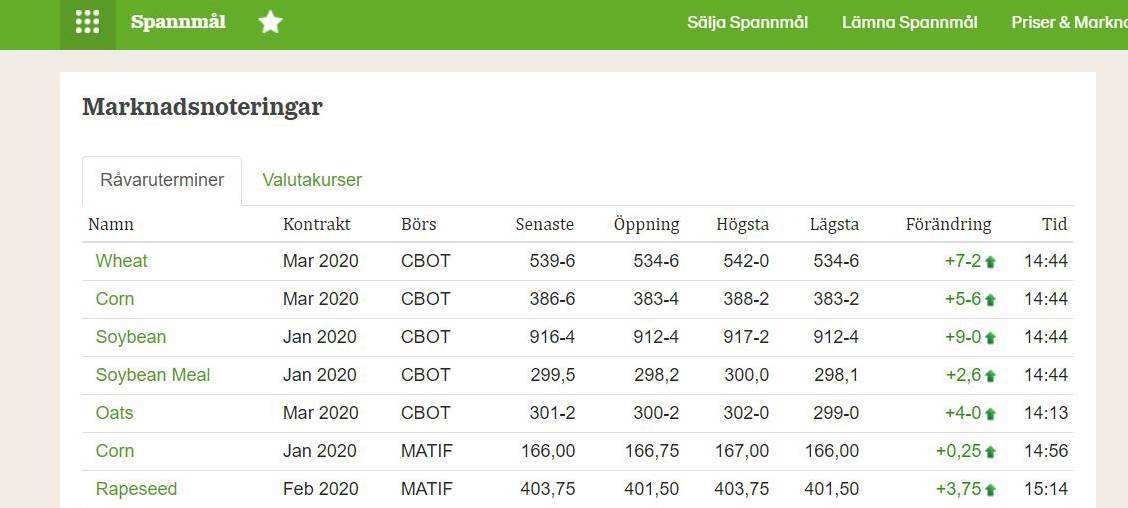
Task: Open the CBOT Corn Mar 2020 link
Action: pos(115,299)
